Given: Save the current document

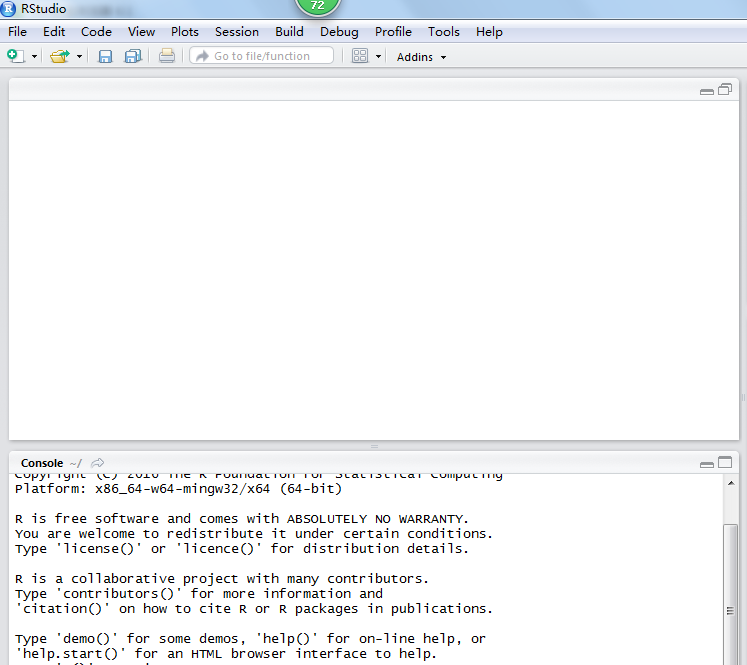Looking at the screenshot, I should pos(105,56).
